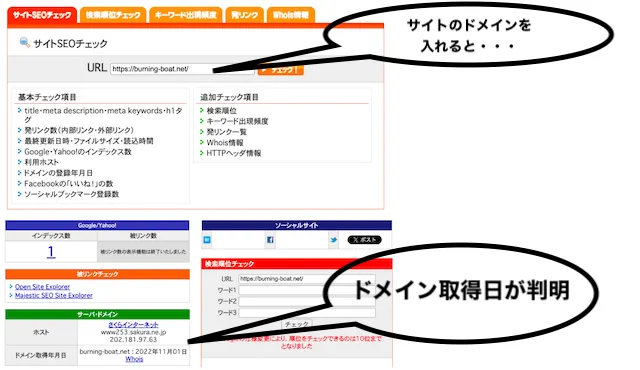This screenshot has width=640, height=370.
Task: Click the orange チェック! button
Action: pyautogui.click(x=281, y=70)
